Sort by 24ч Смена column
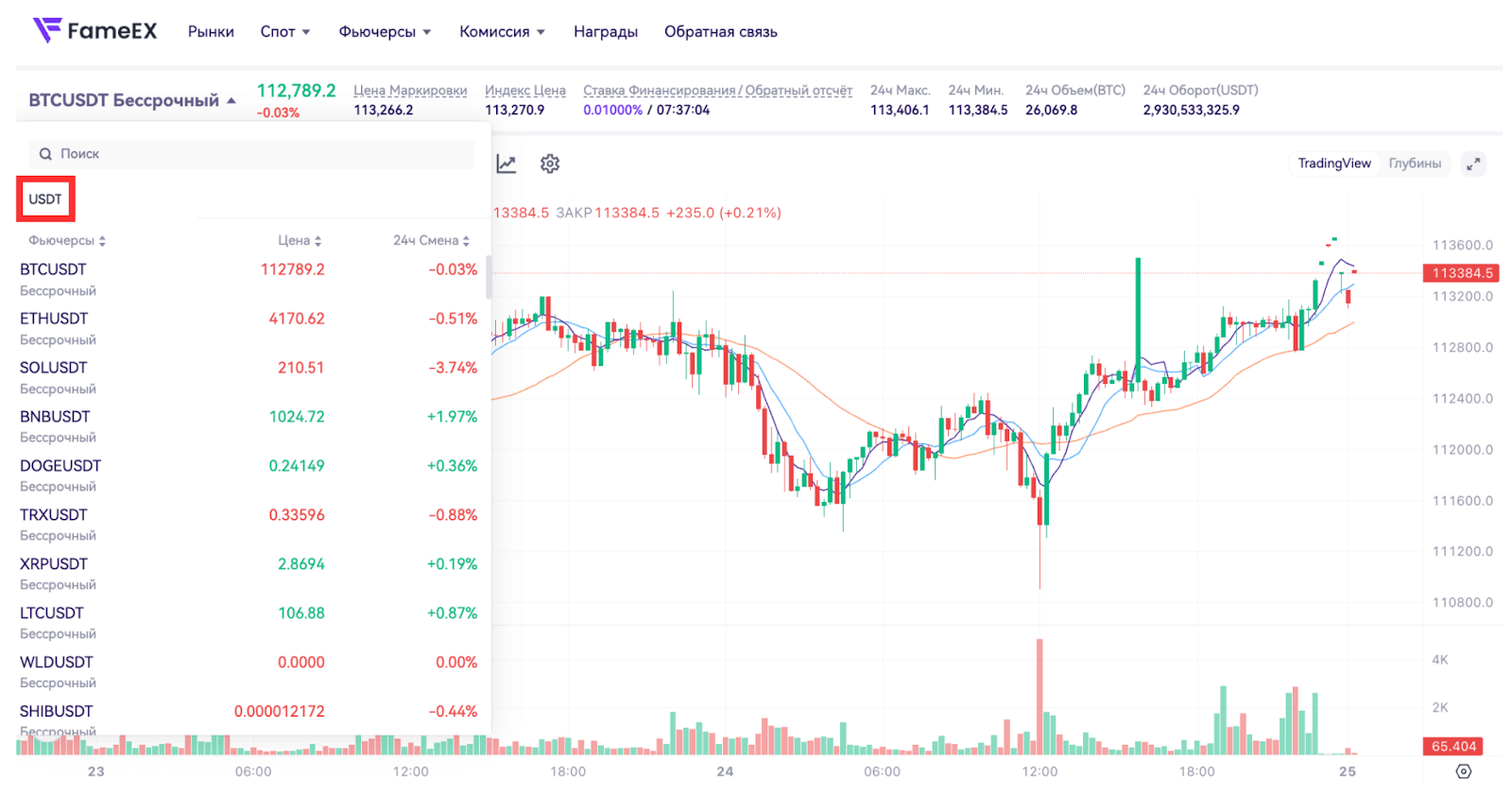The width and height of the screenshot is (1512, 795). coord(431,241)
